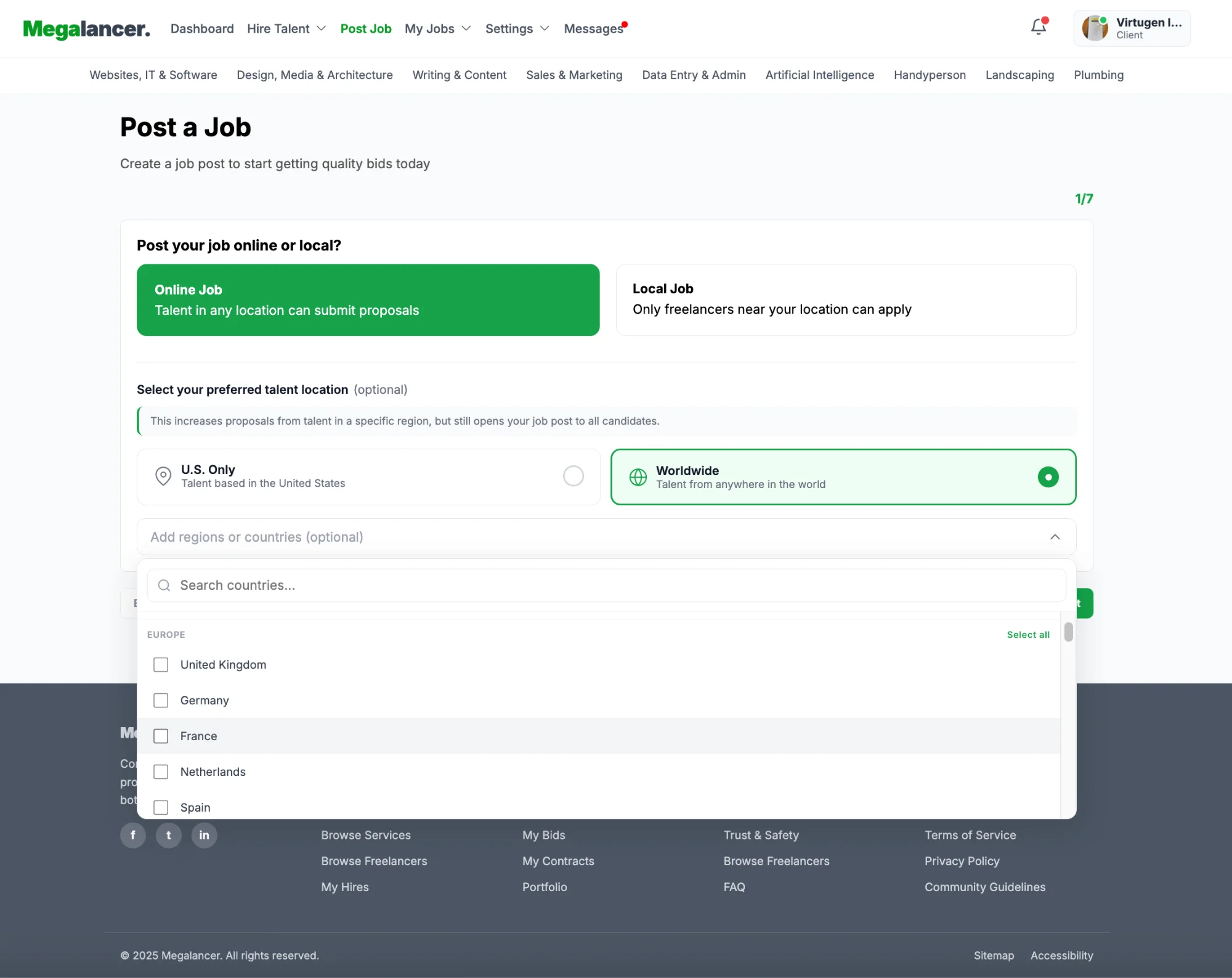Expand the Hire Talent dropdown

point(286,29)
